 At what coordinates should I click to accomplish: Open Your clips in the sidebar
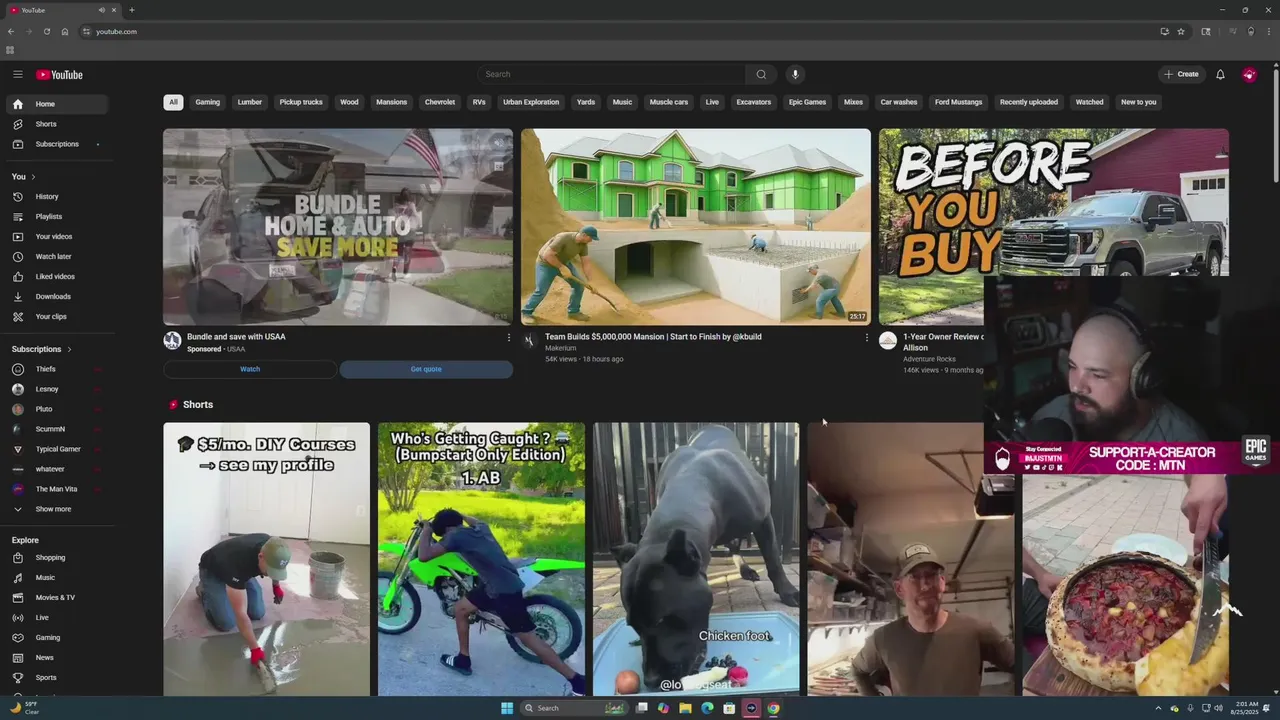pos(56,317)
